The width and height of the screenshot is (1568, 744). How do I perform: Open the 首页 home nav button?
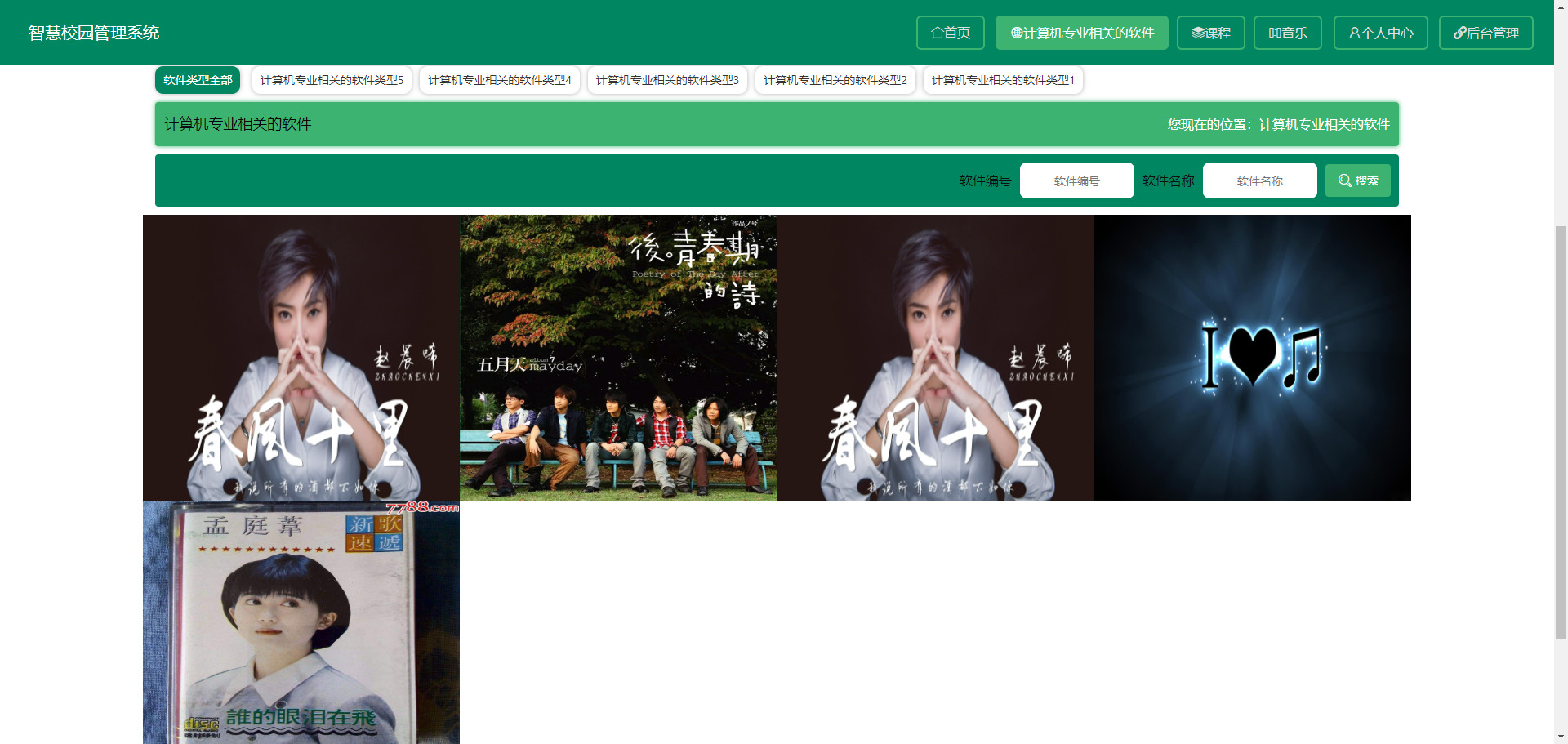click(951, 33)
